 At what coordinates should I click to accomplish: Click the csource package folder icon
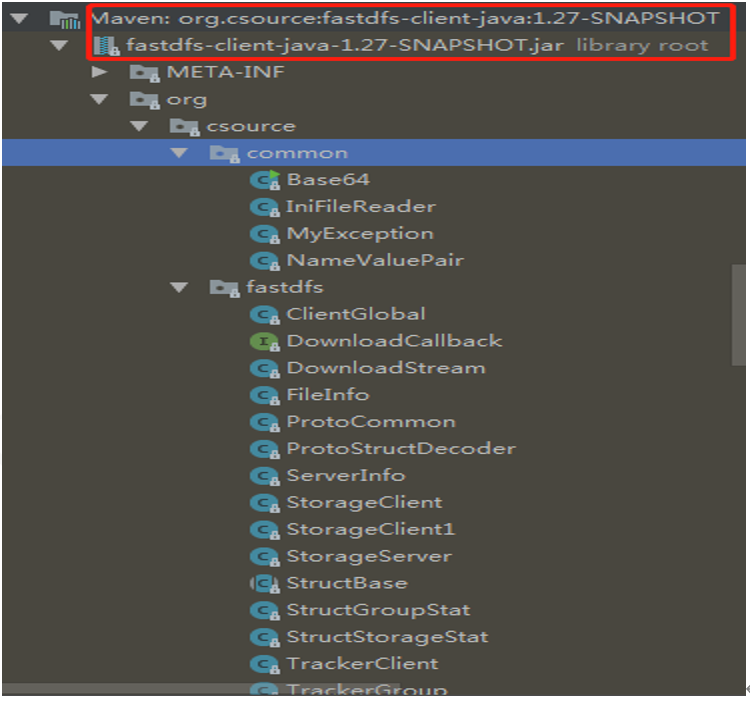[x=185, y=127]
